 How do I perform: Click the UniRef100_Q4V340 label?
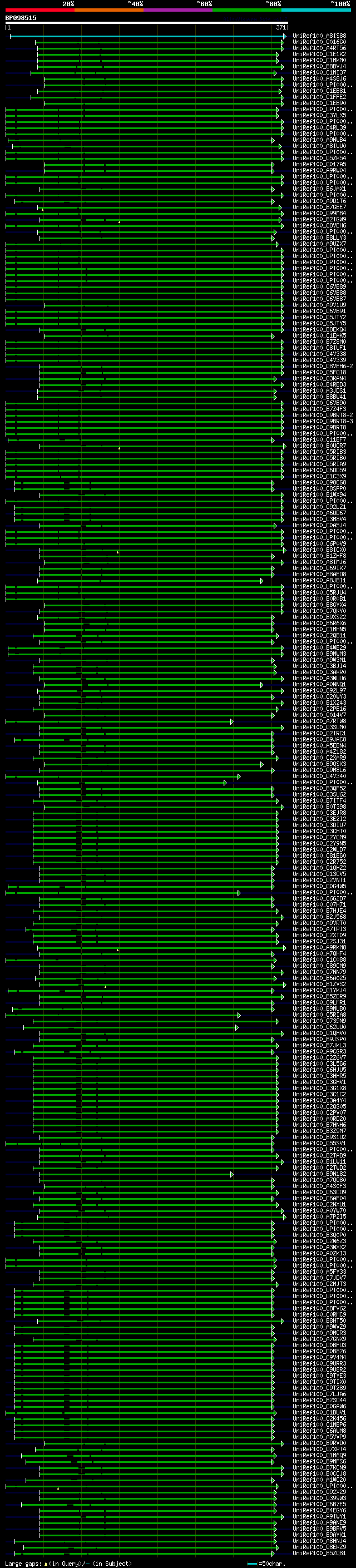point(319,776)
